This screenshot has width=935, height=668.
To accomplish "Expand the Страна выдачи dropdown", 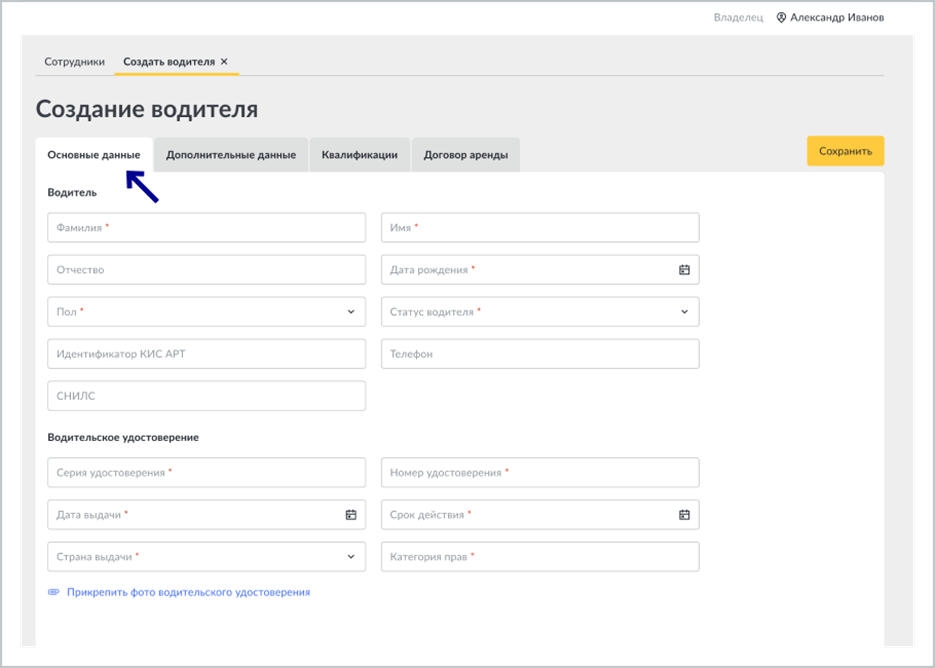I will pyautogui.click(x=206, y=556).
